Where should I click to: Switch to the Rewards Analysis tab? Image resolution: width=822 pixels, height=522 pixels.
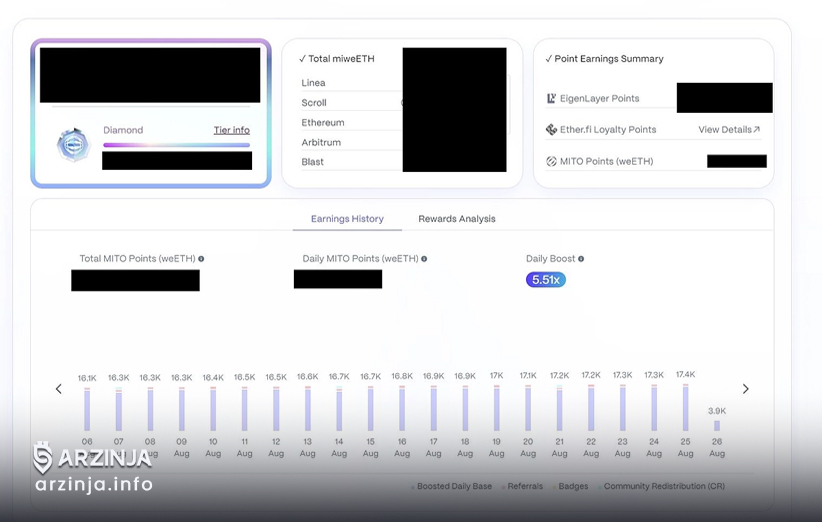click(x=457, y=219)
